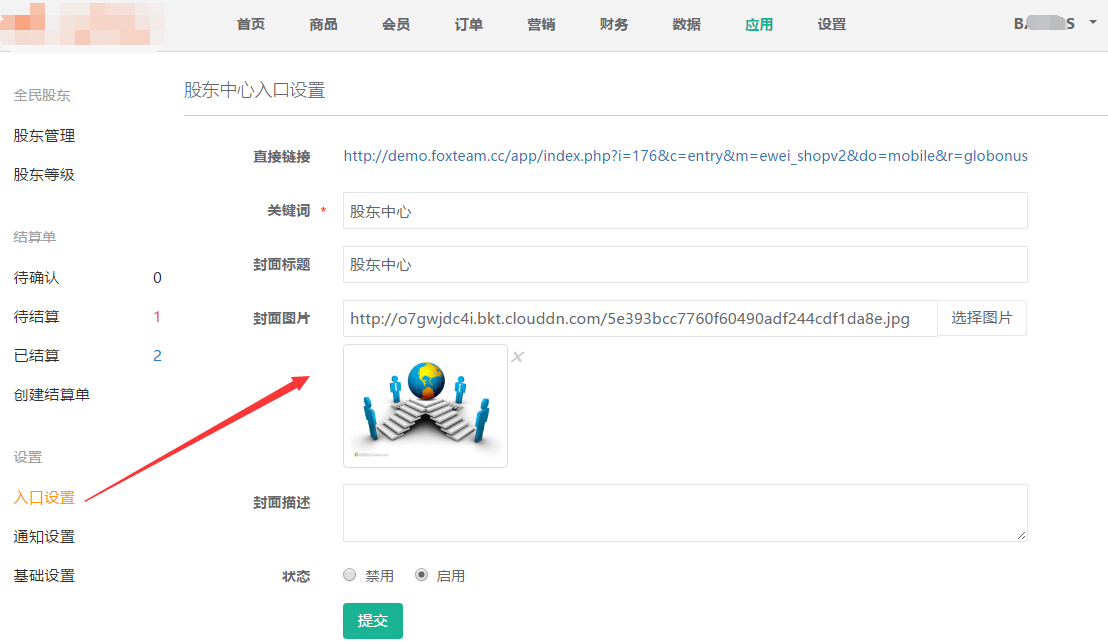Open the 会员 menu
The height and width of the screenshot is (641, 1108).
(x=396, y=25)
